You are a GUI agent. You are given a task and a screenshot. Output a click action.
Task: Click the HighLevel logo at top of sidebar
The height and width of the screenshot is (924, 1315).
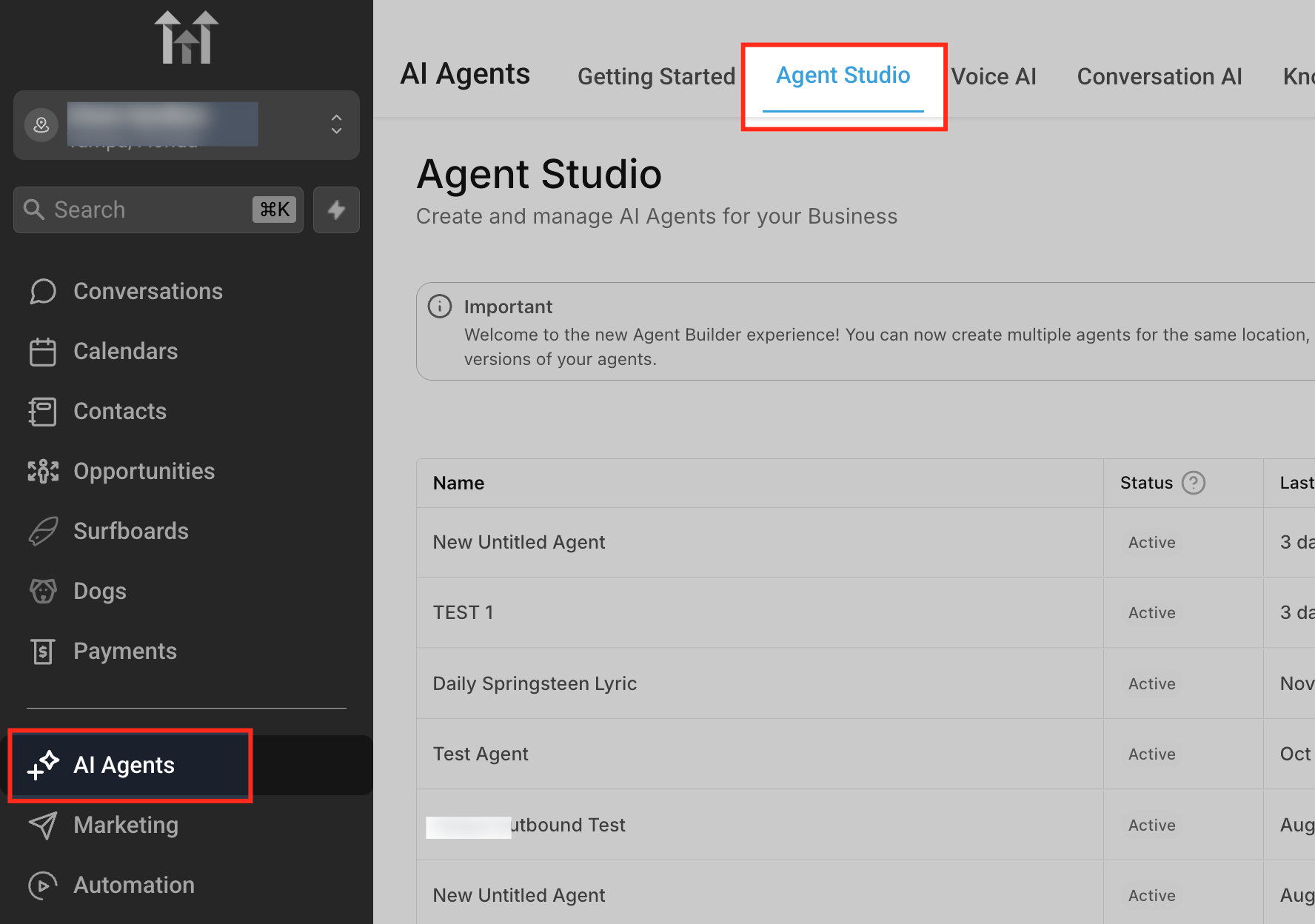tap(186, 38)
